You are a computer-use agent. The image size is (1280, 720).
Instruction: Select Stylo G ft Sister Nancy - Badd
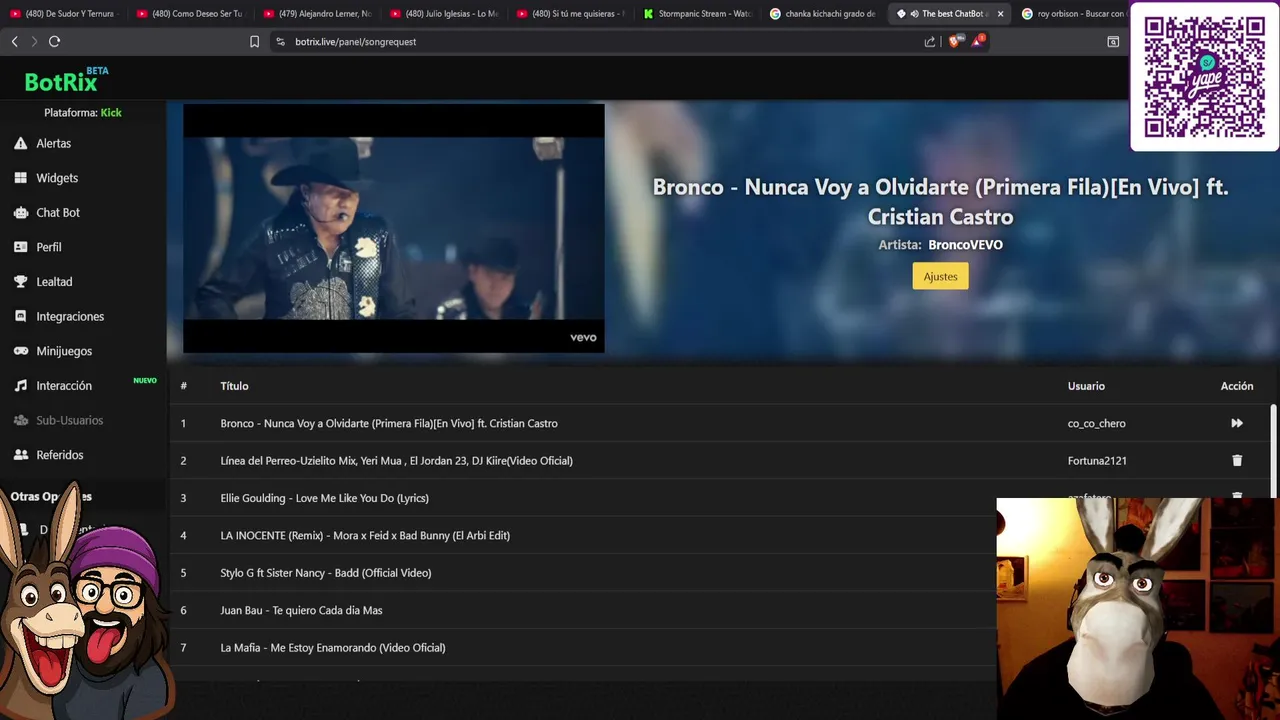[325, 573]
